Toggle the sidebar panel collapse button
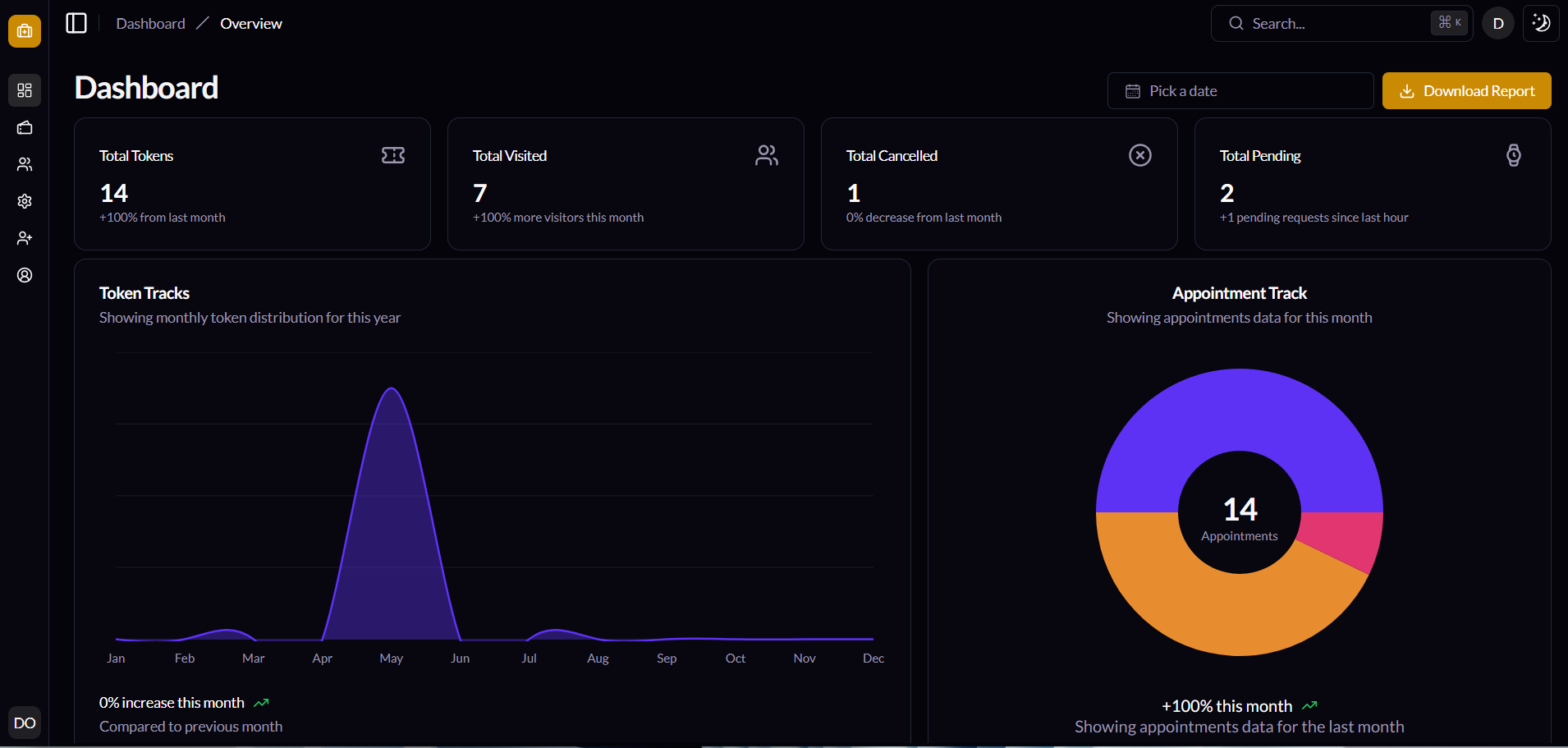 (x=76, y=23)
